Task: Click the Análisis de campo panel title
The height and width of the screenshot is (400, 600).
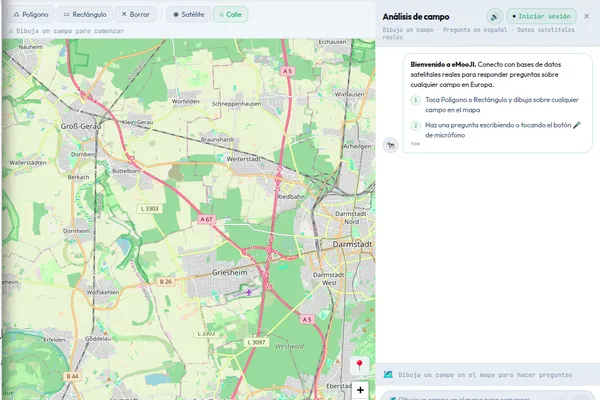Action: coord(416,16)
